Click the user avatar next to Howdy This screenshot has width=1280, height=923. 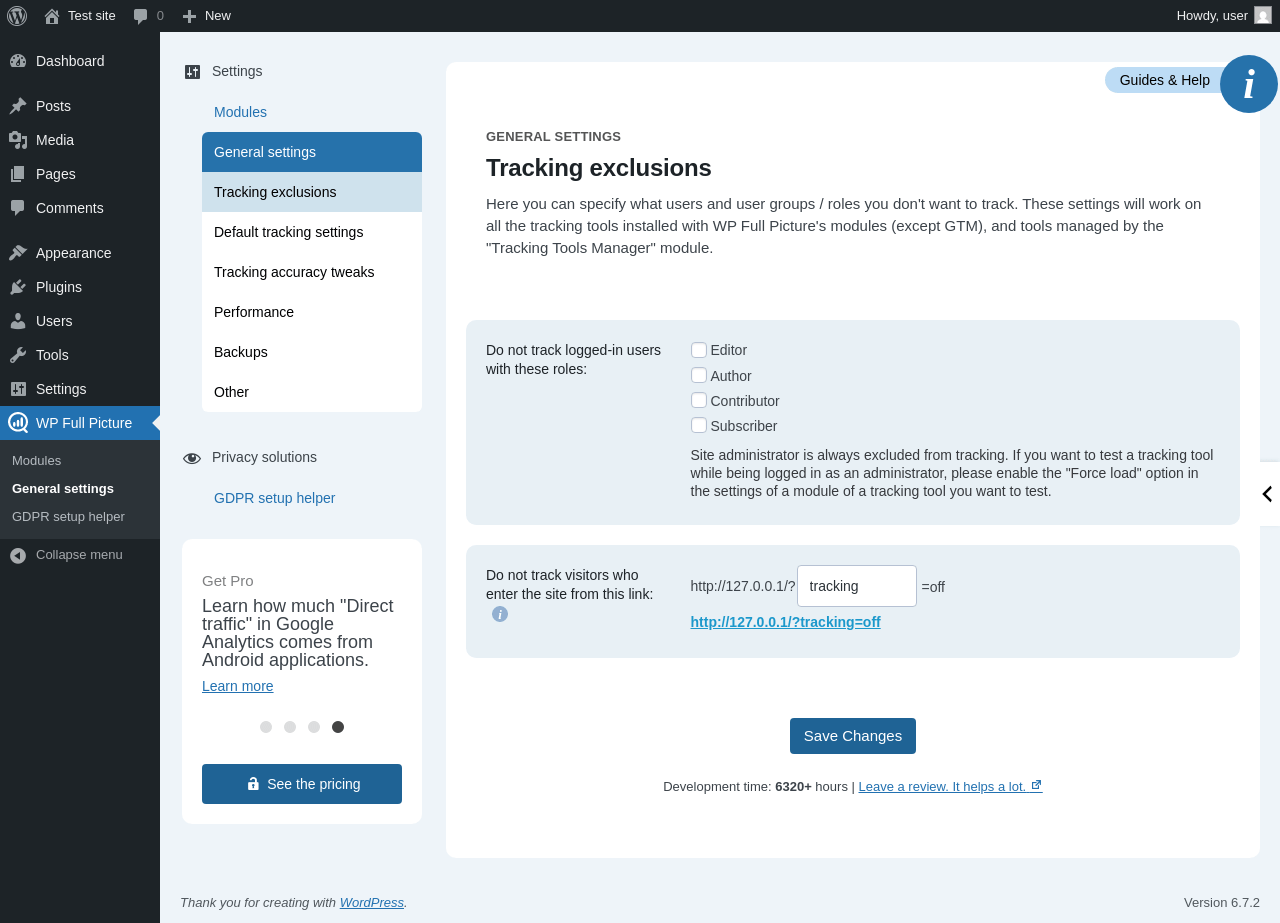coord(1263,15)
